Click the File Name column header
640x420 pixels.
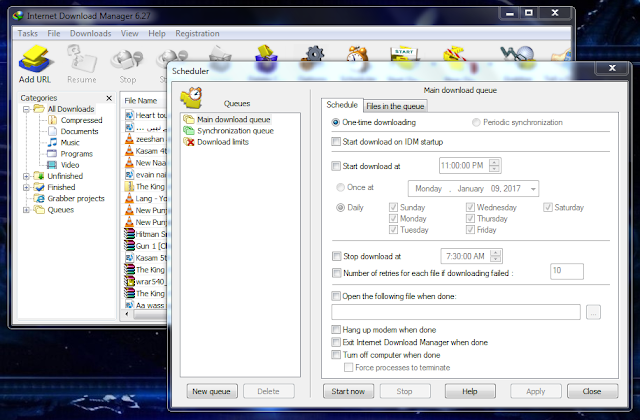141,100
